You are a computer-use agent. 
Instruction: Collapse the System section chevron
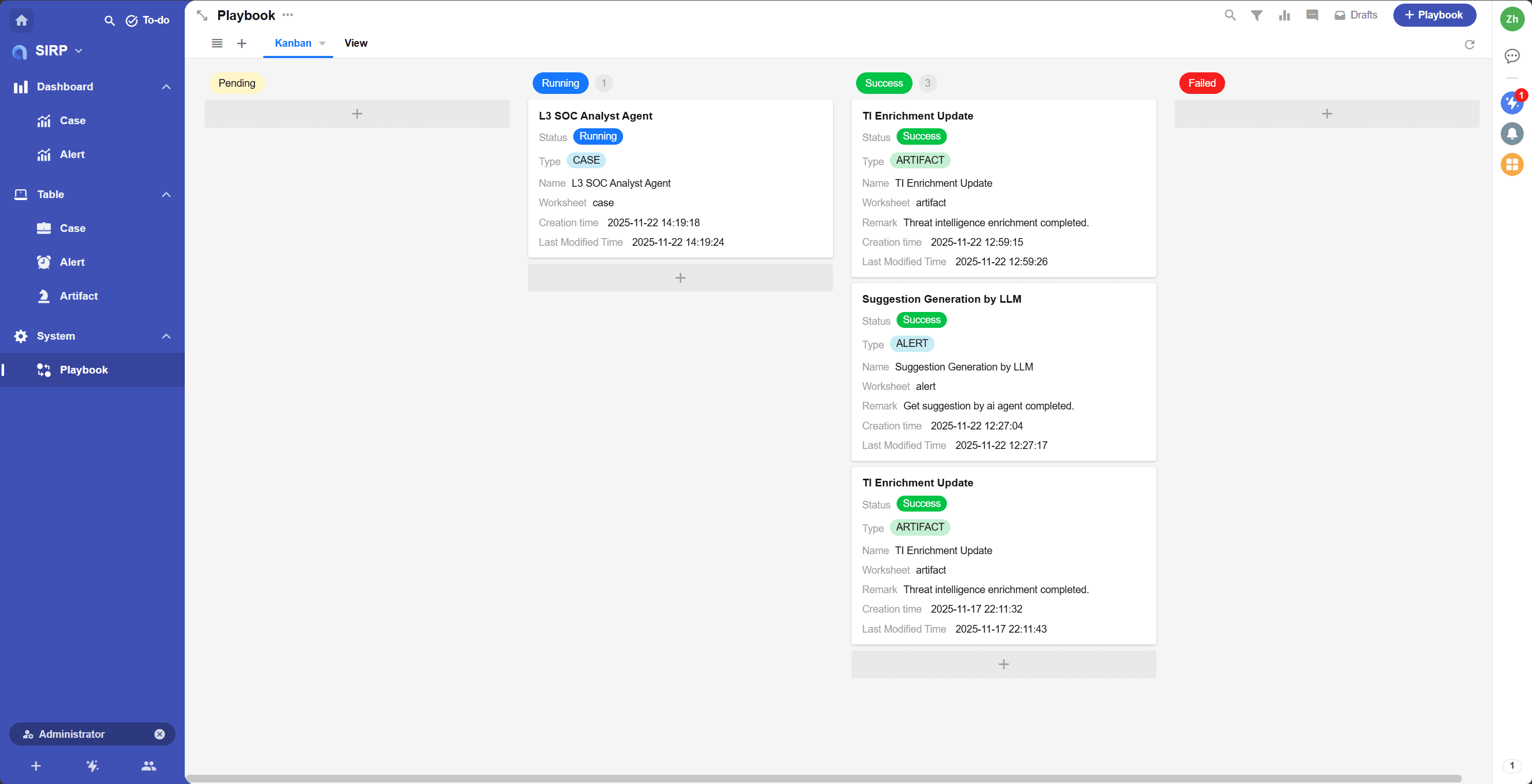point(166,336)
